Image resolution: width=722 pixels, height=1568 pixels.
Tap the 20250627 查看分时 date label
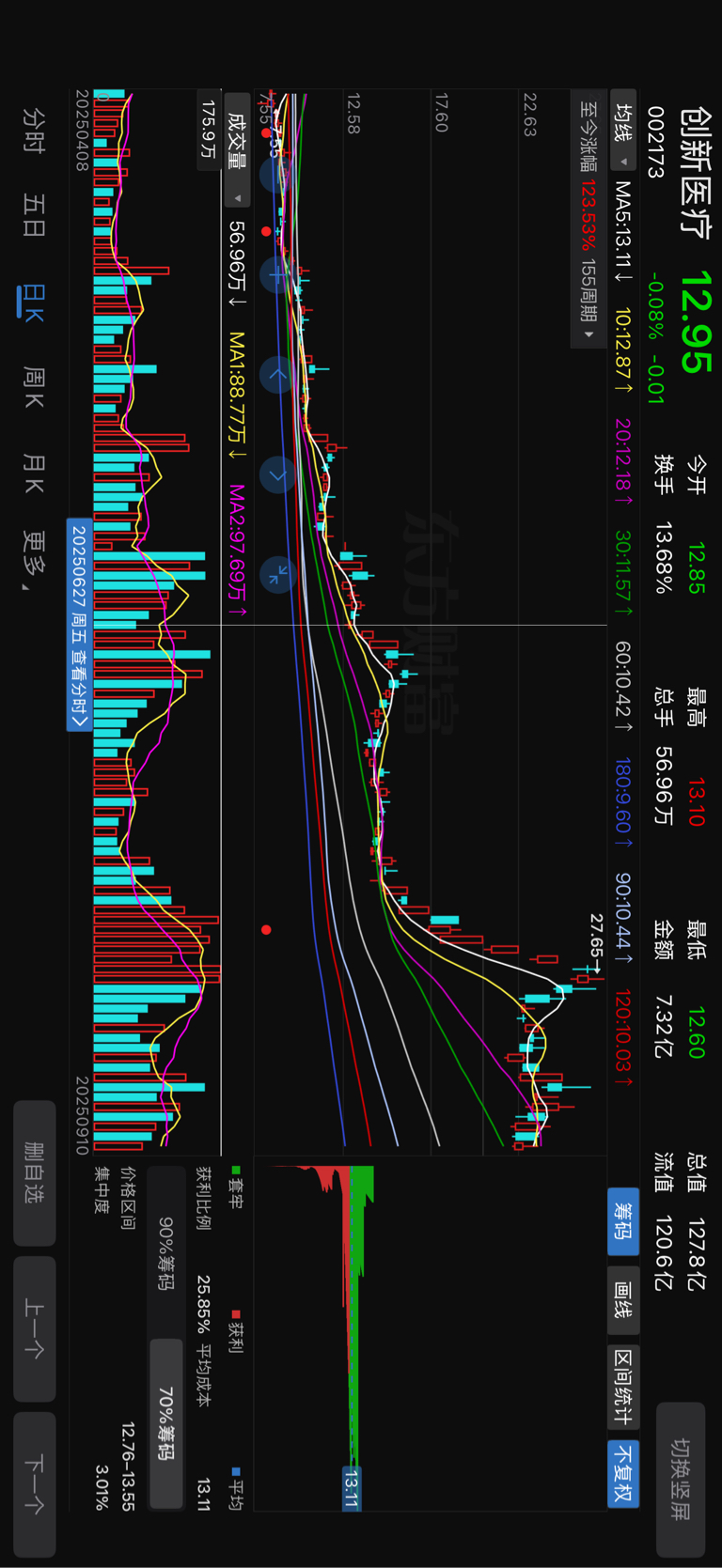pos(79,625)
